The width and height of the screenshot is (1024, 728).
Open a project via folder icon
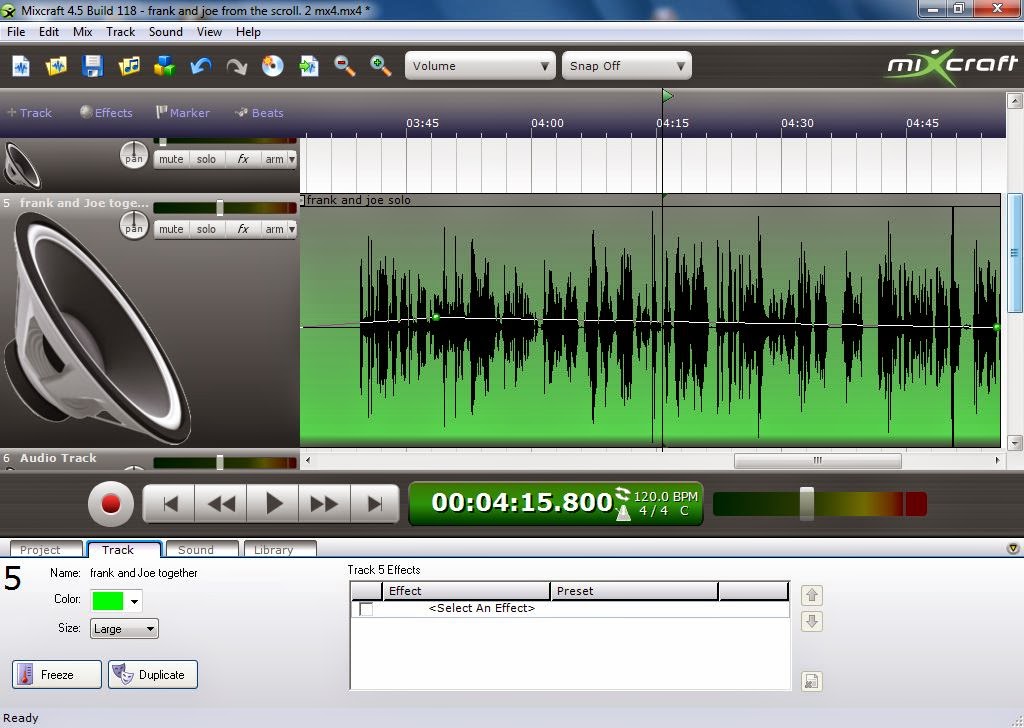tap(56, 66)
